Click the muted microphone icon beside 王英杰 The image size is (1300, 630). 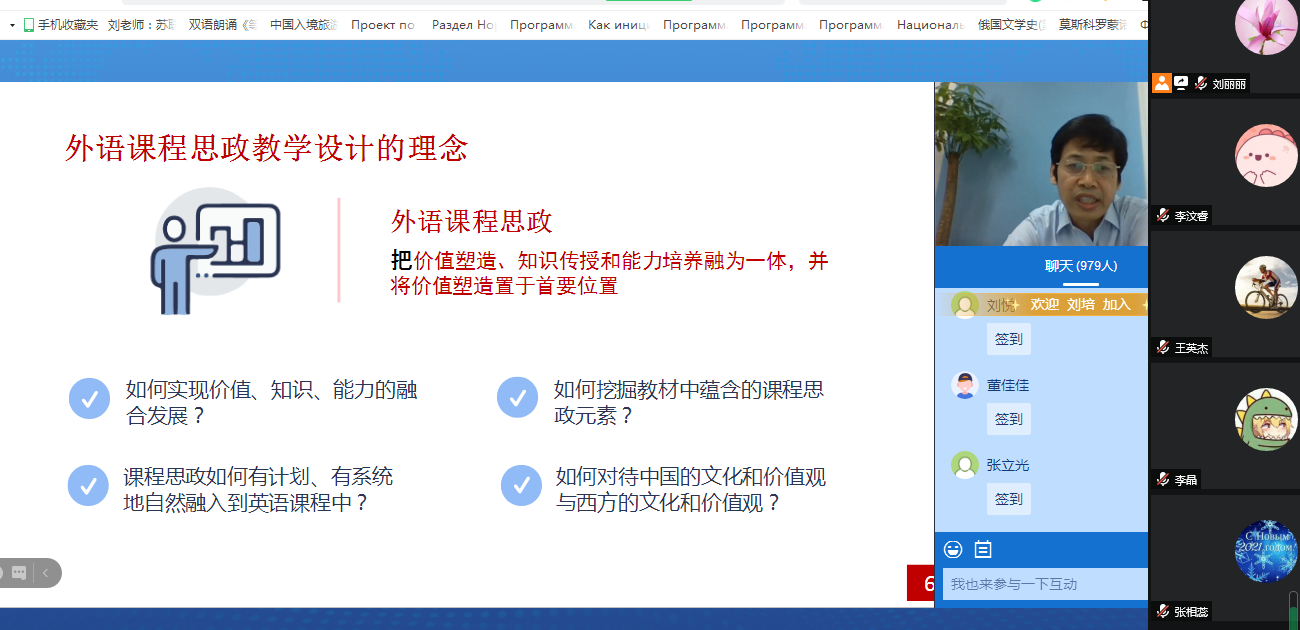pos(1163,347)
